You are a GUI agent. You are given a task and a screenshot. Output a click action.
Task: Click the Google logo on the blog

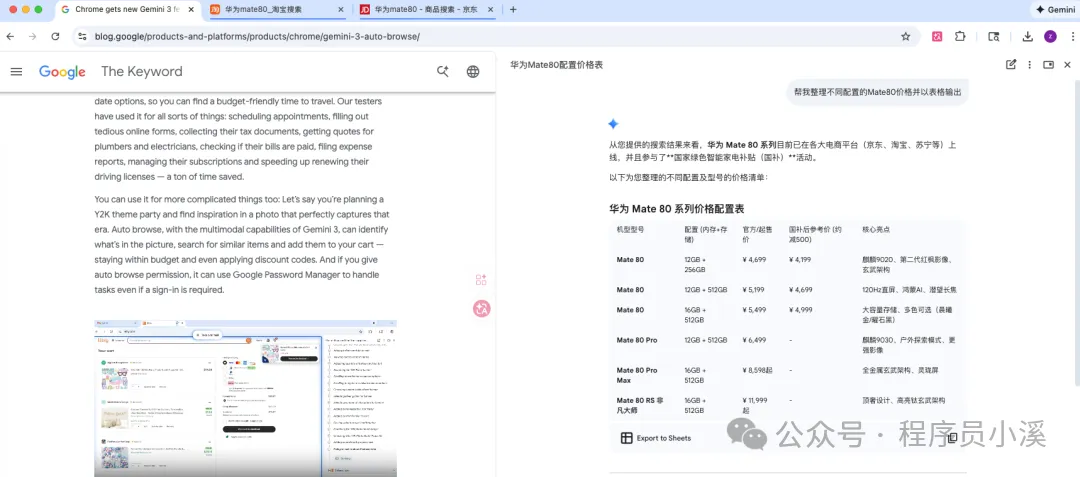pos(62,72)
